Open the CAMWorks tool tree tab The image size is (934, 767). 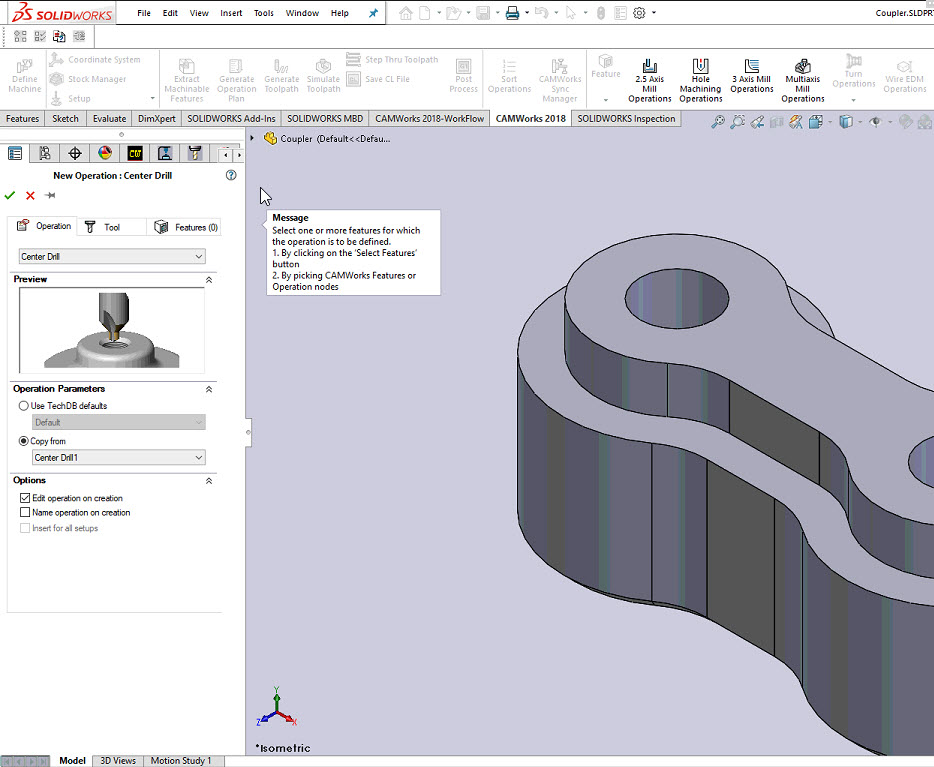[195, 154]
